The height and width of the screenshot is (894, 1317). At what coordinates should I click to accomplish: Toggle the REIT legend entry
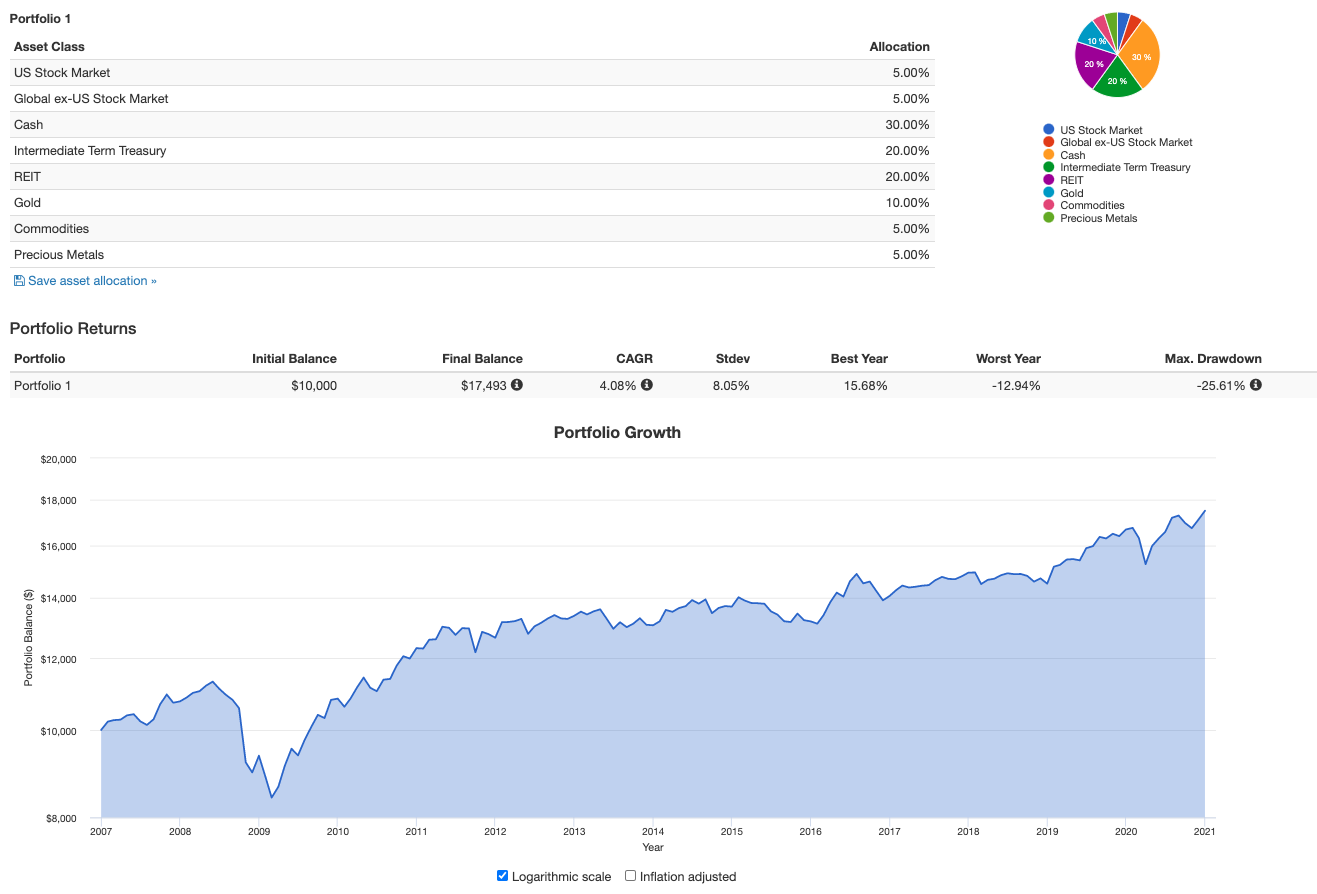[1071, 180]
